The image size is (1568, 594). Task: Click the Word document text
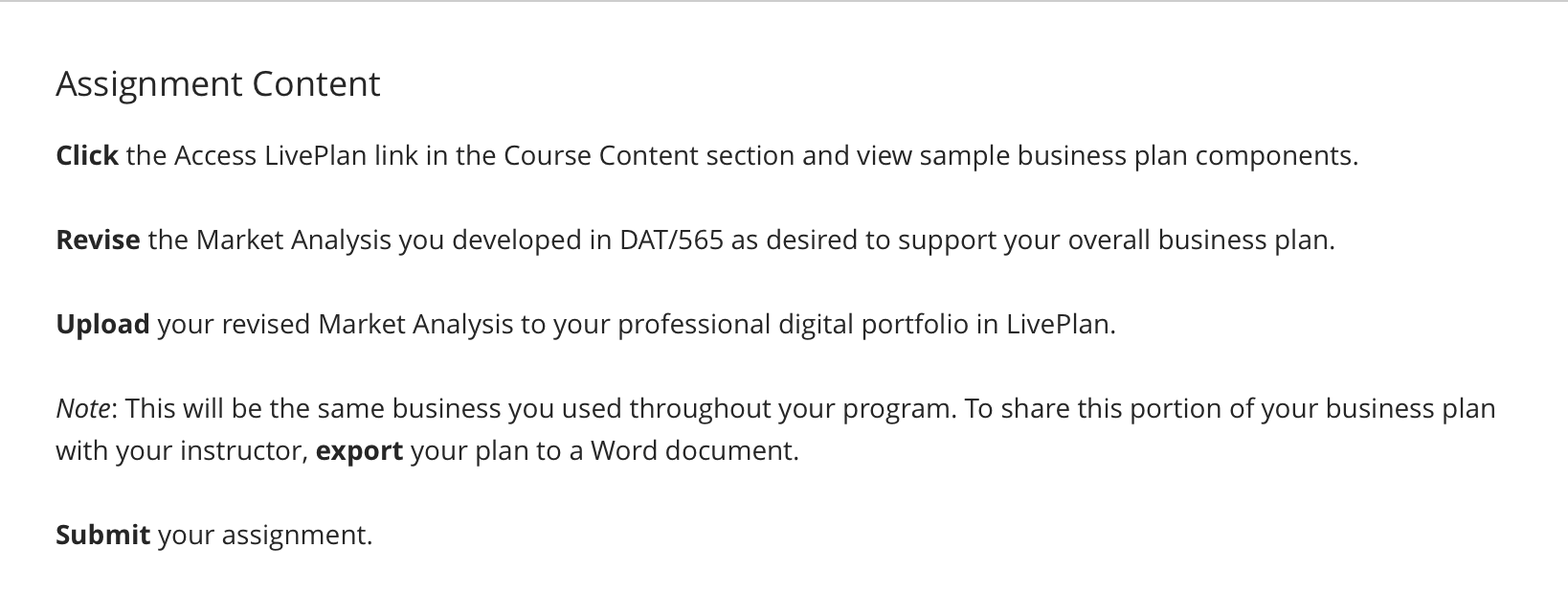[691, 450]
